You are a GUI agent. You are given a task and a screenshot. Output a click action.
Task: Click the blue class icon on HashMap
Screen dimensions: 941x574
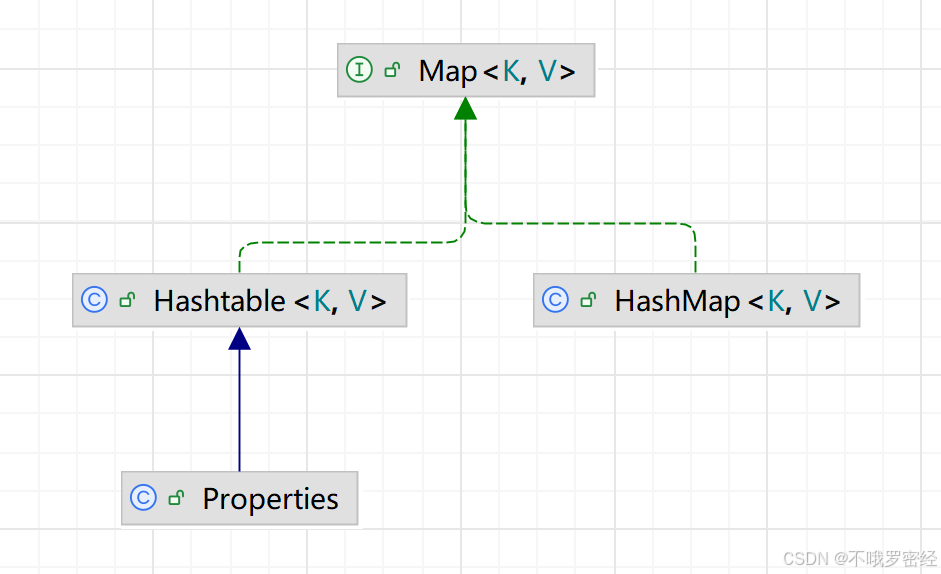click(555, 300)
